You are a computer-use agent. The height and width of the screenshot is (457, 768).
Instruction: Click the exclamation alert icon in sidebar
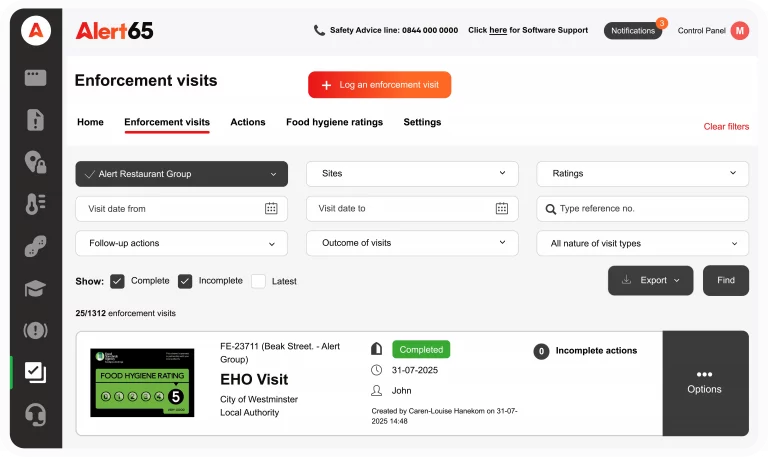click(x=36, y=331)
